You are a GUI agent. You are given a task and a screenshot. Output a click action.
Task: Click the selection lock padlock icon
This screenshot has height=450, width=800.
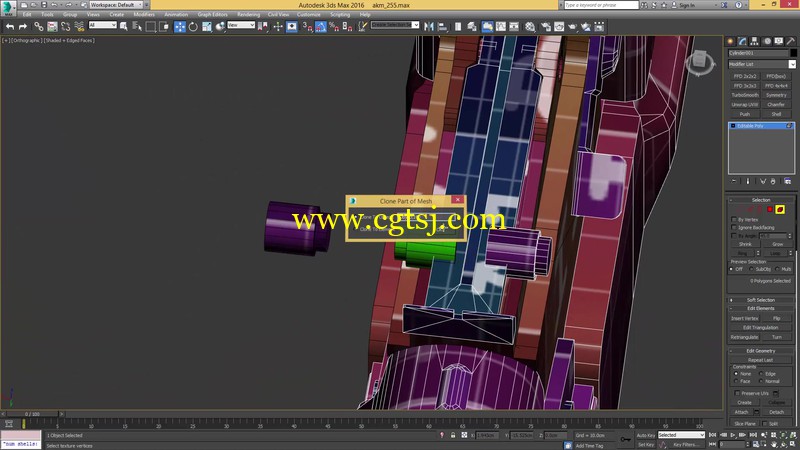[x=453, y=435]
